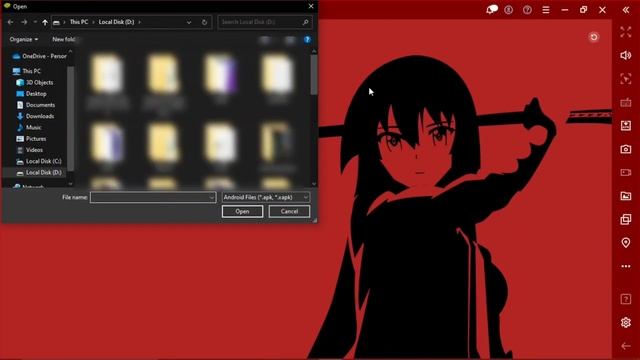Click the chevron after Local Disk (D:) in address bar
Image resolution: width=640 pixels, height=360 pixels.
tap(139, 22)
